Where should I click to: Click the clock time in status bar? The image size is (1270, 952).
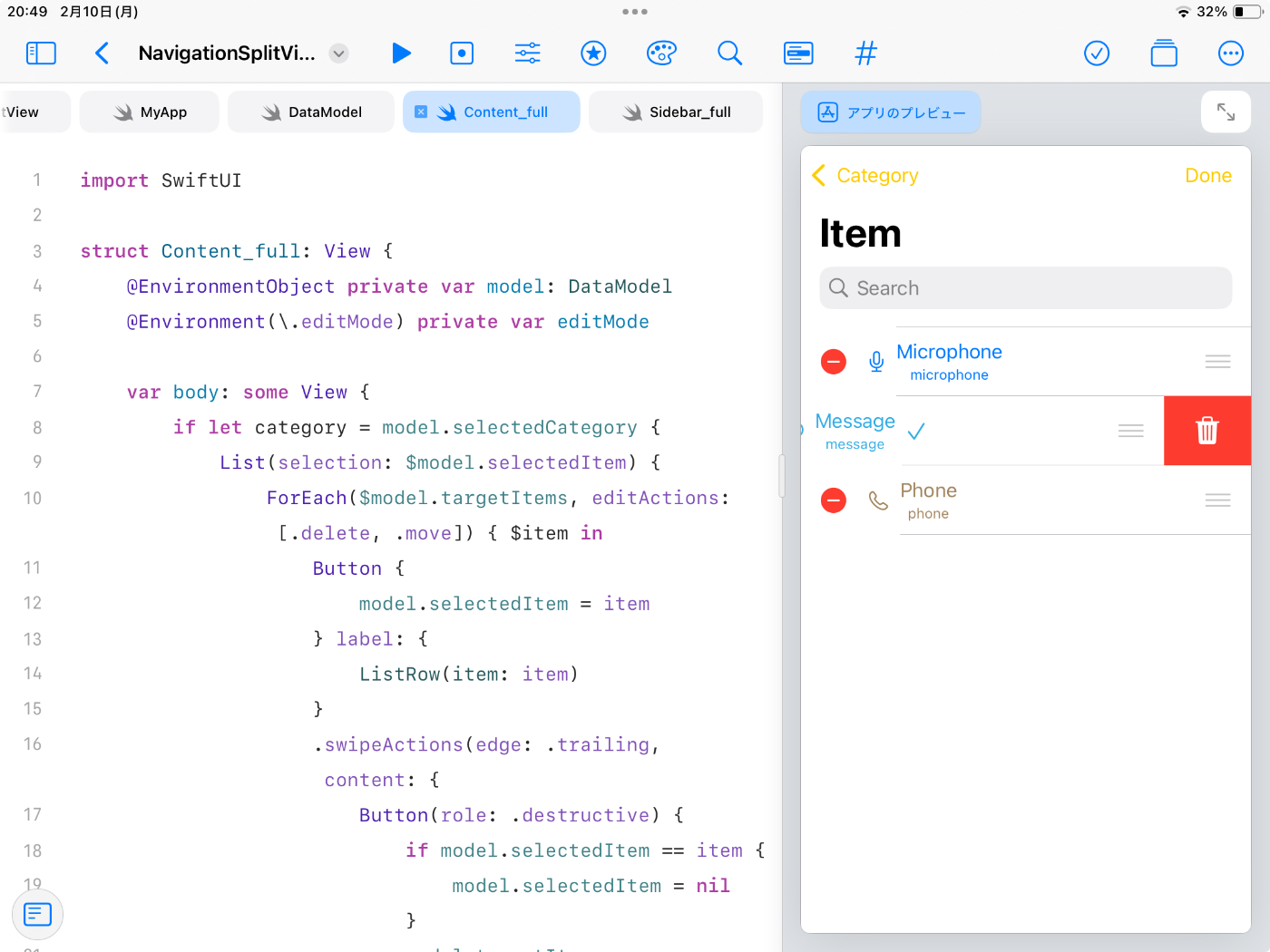point(27,12)
